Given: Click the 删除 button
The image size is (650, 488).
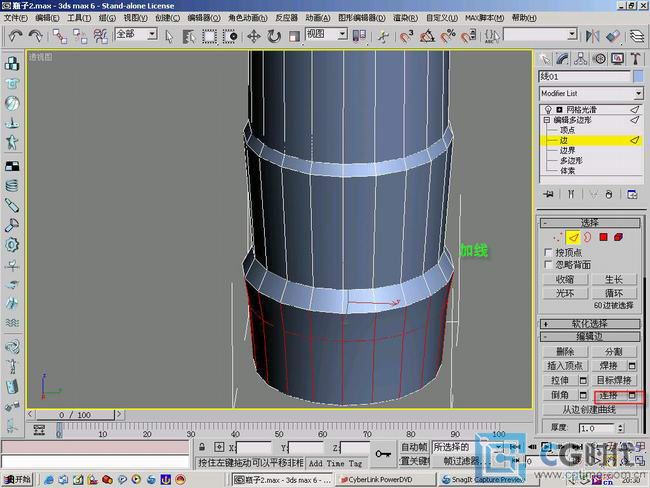Looking at the screenshot, I should pos(565,352).
